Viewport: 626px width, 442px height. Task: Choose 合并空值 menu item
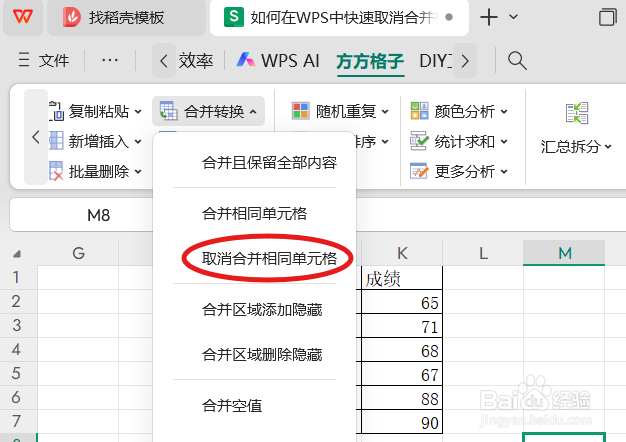pyautogui.click(x=232, y=406)
